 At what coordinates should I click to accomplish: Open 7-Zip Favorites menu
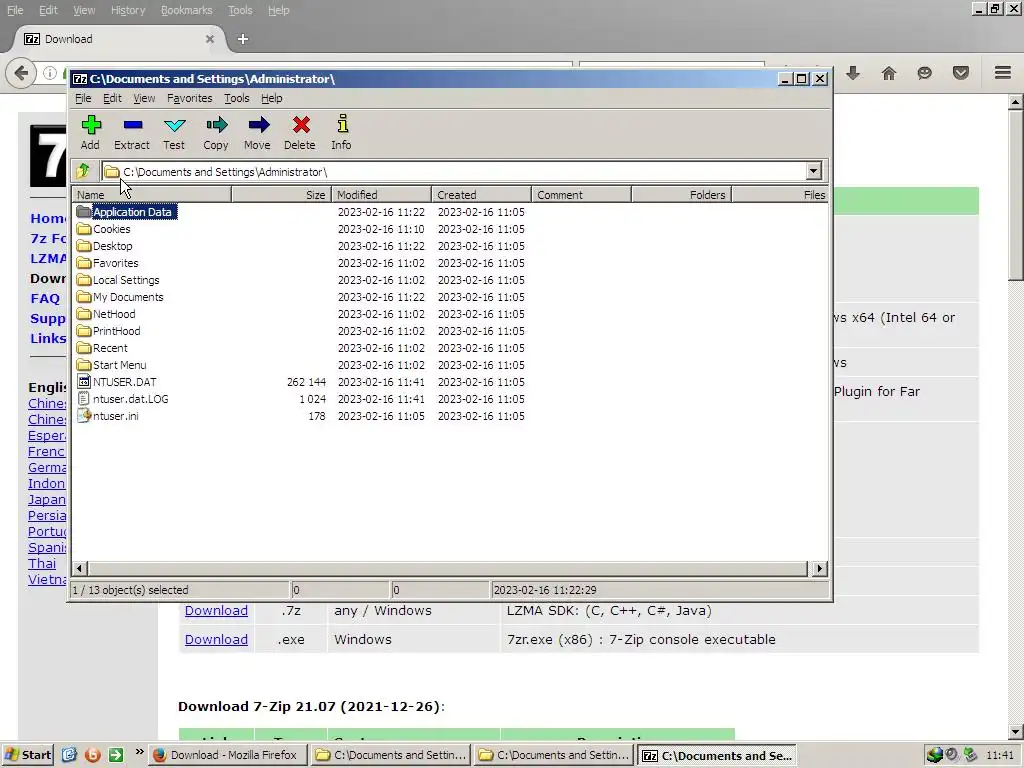pos(189,98)
